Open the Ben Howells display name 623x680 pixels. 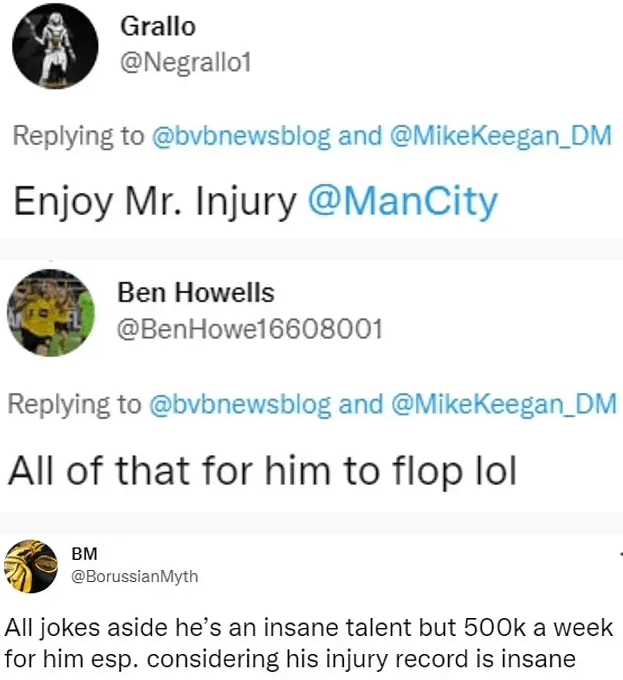coord(196,292)
